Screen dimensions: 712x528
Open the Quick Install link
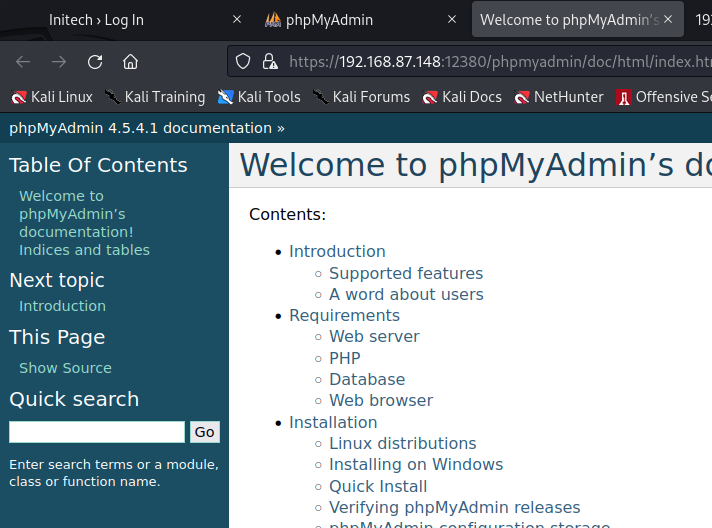tap(378, 487)
